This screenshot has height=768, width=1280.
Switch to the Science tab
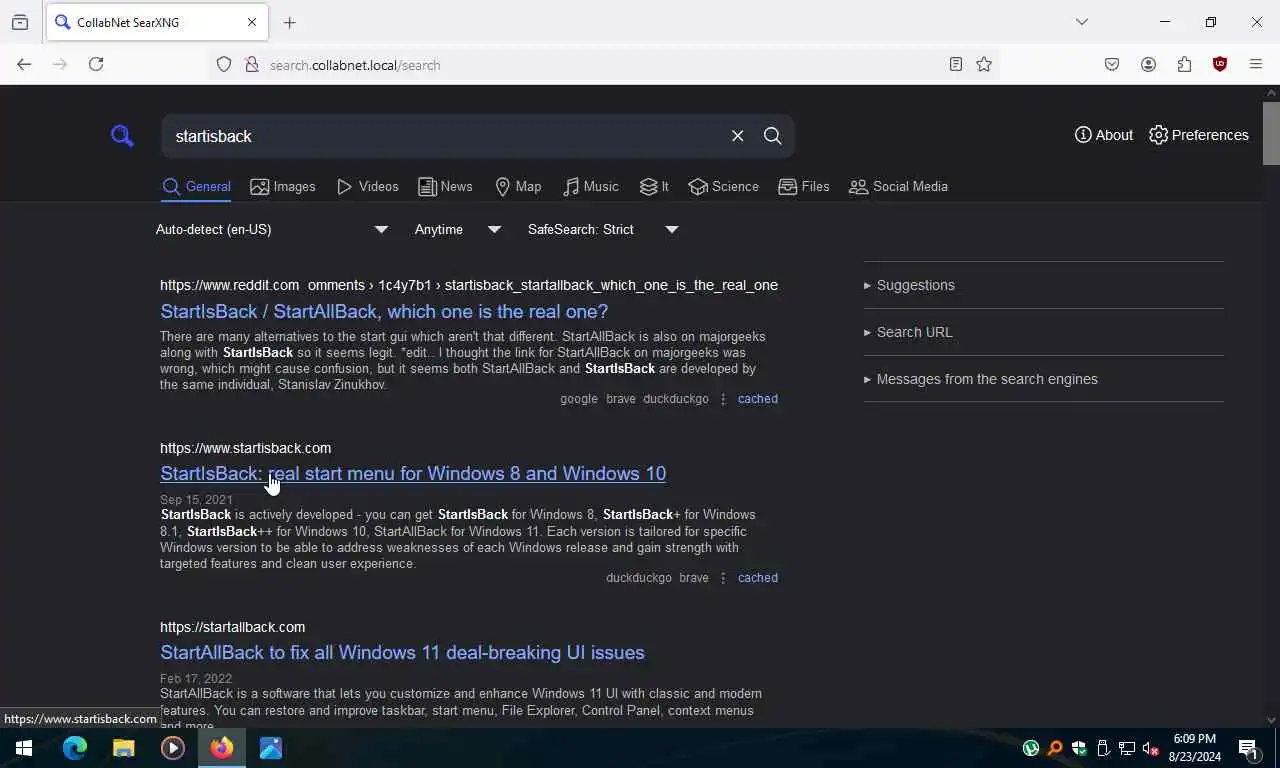[723, 186]
